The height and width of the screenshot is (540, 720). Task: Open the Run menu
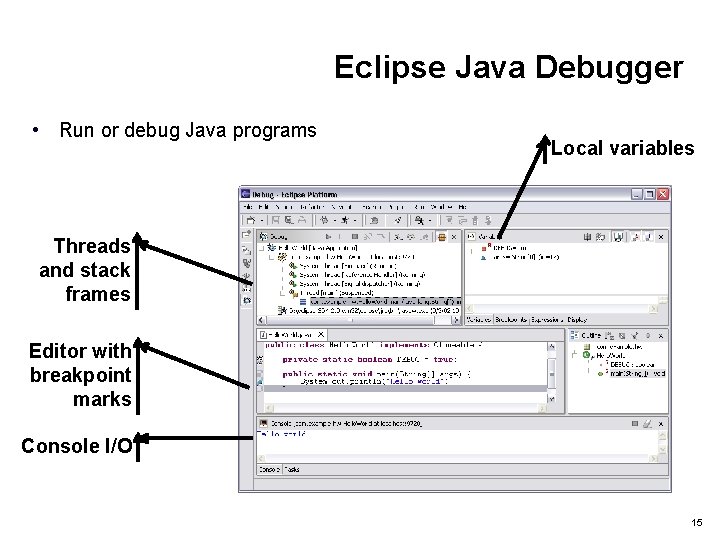tap(419, 207)
